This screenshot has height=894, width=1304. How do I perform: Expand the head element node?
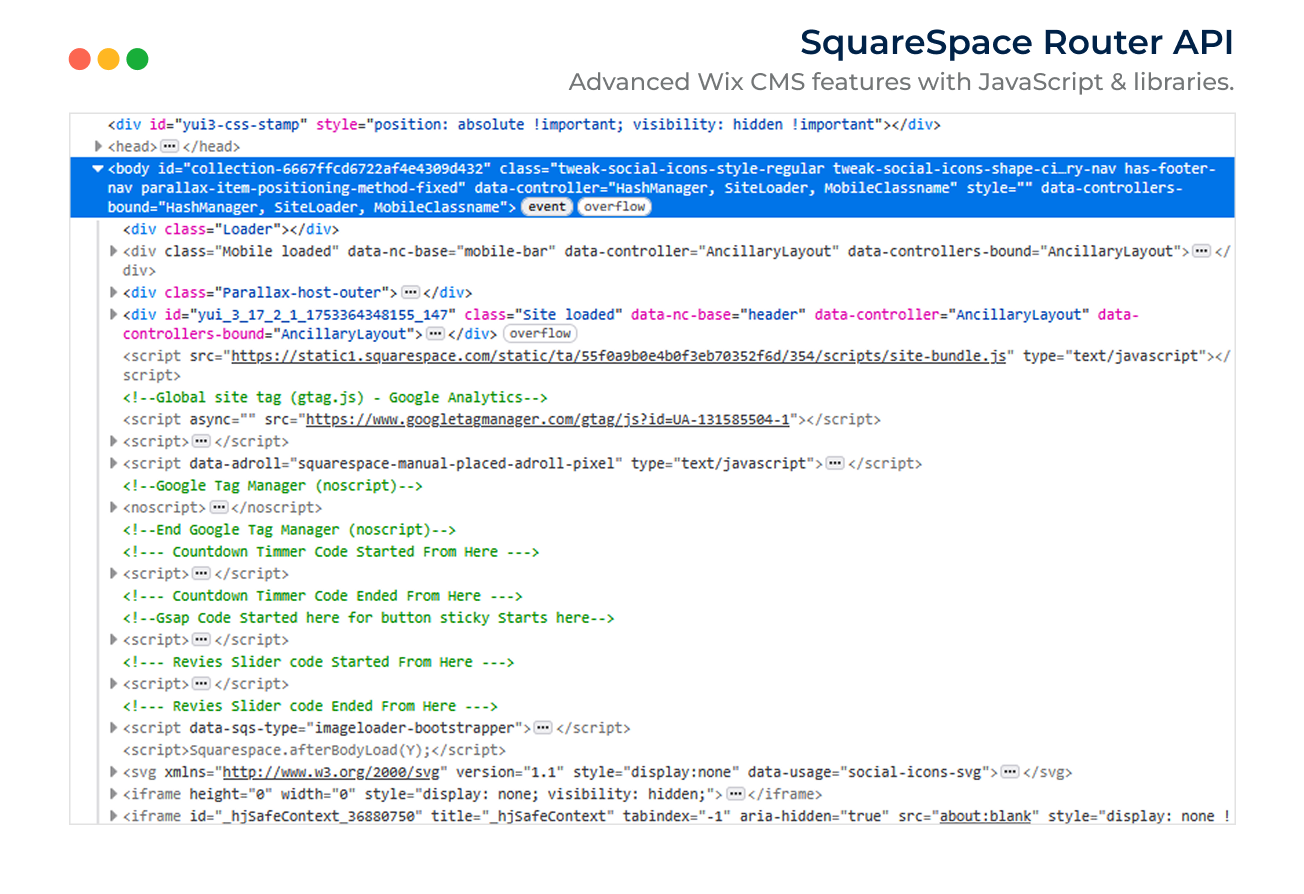click(98, 146)
